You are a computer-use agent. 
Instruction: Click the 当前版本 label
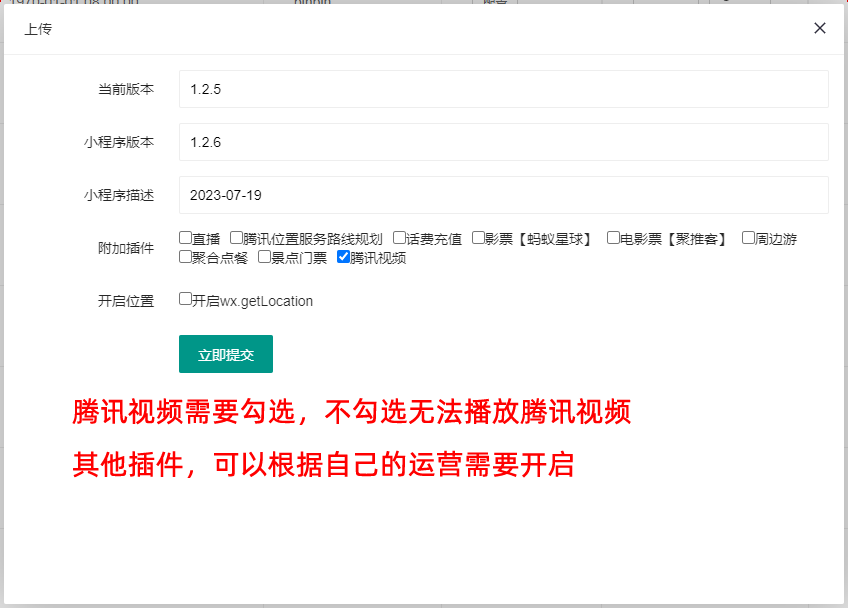coord(126,89)
